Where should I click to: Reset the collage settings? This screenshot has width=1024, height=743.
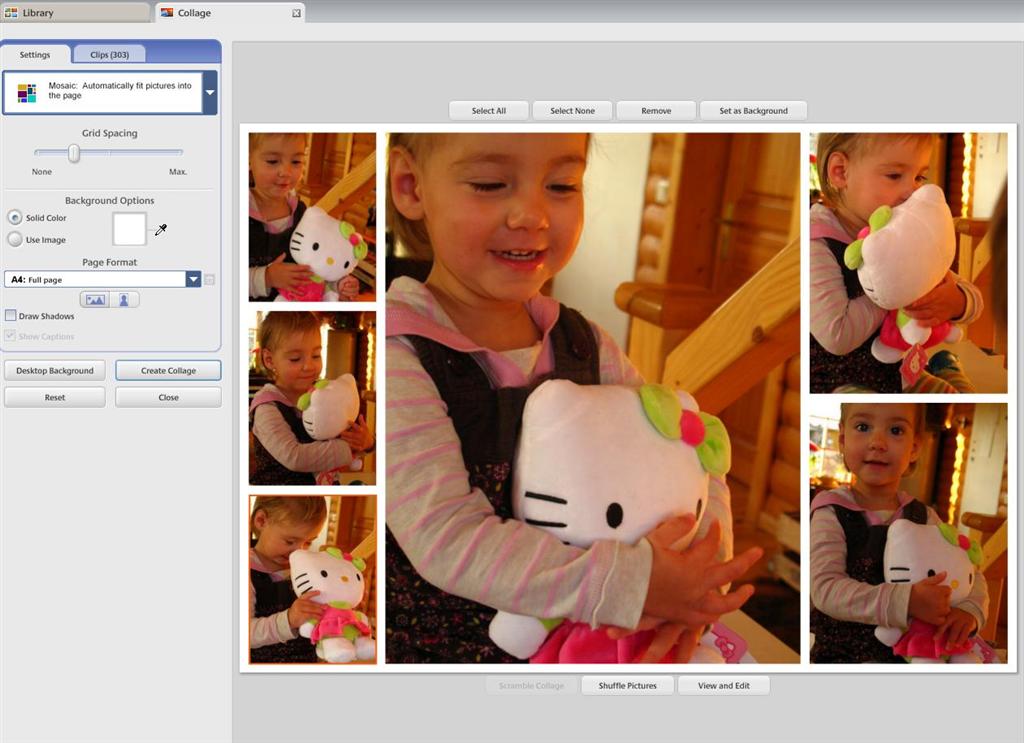click(x=55, y=397)
